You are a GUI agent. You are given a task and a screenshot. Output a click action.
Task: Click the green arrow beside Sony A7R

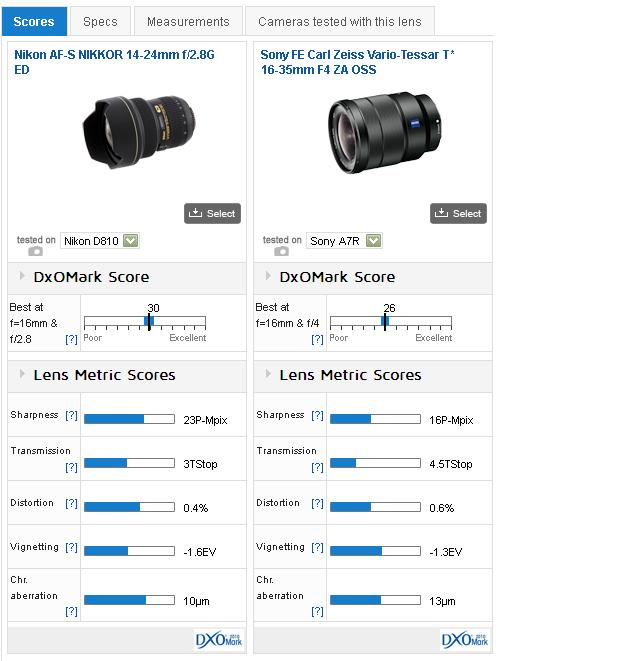click(x=374, y=241)
